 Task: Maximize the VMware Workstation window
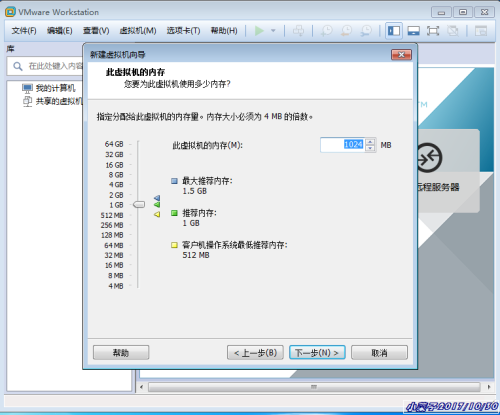point(463,12)
